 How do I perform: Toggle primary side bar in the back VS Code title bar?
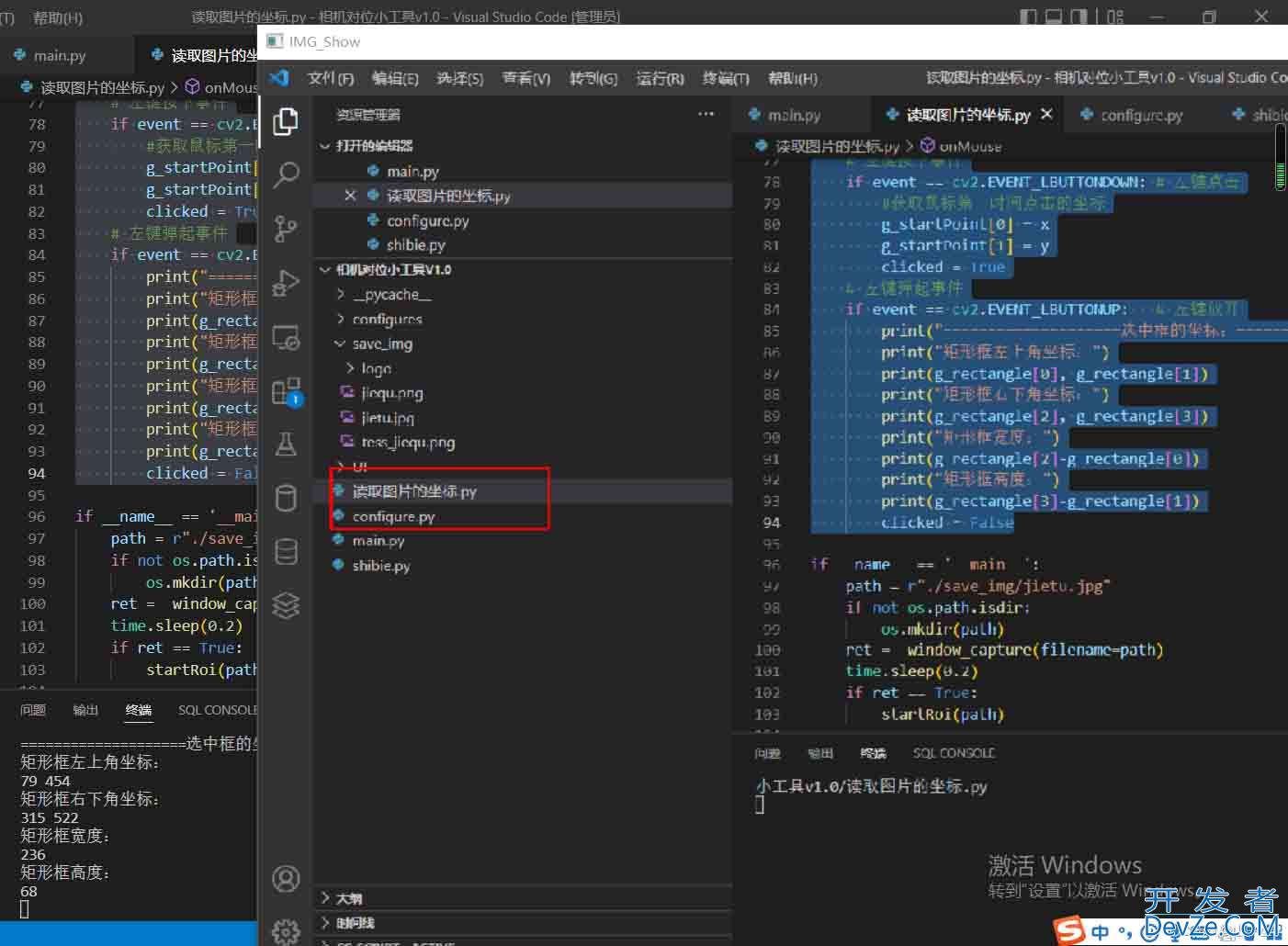tap(1029, 17)
